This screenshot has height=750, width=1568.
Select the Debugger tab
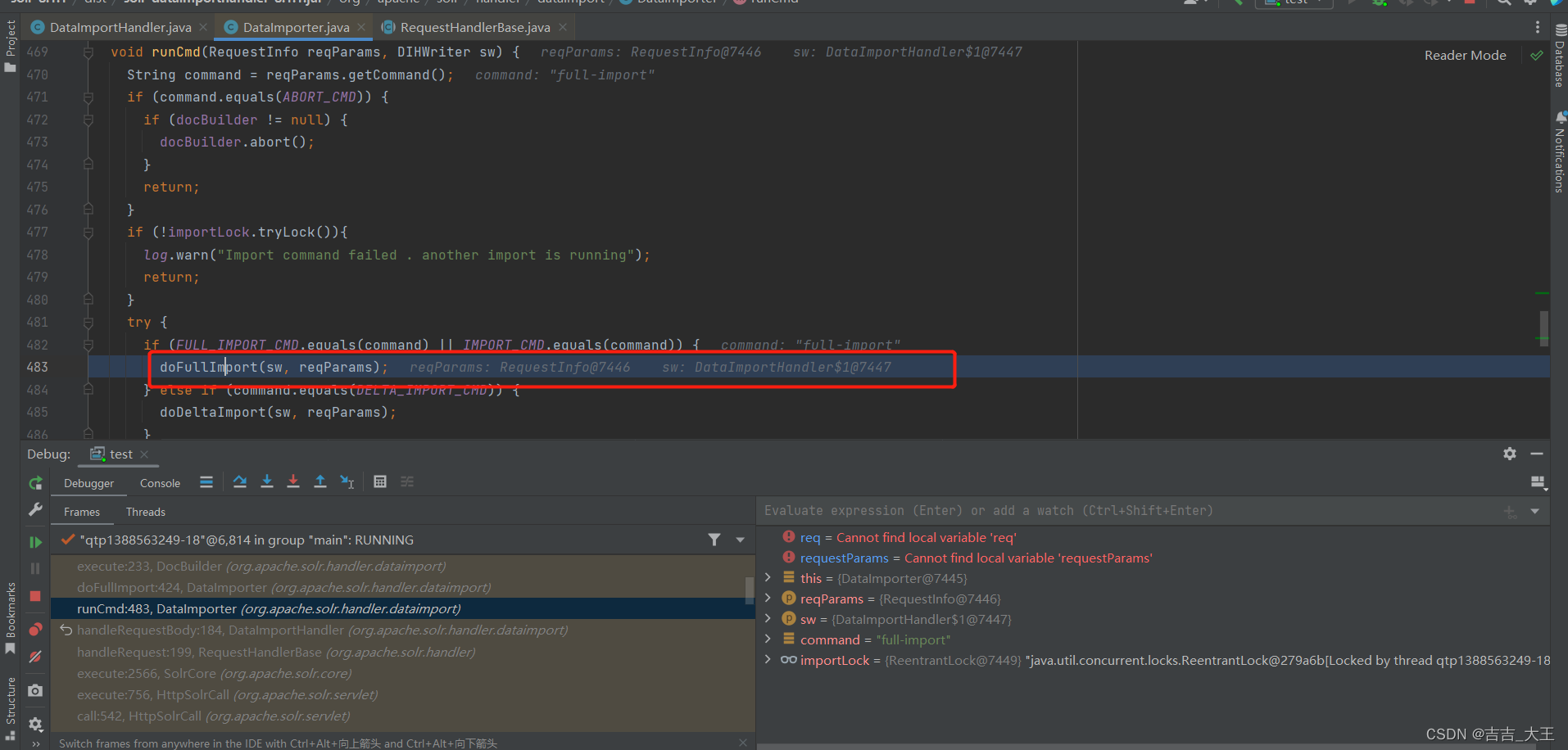[88, 483]
